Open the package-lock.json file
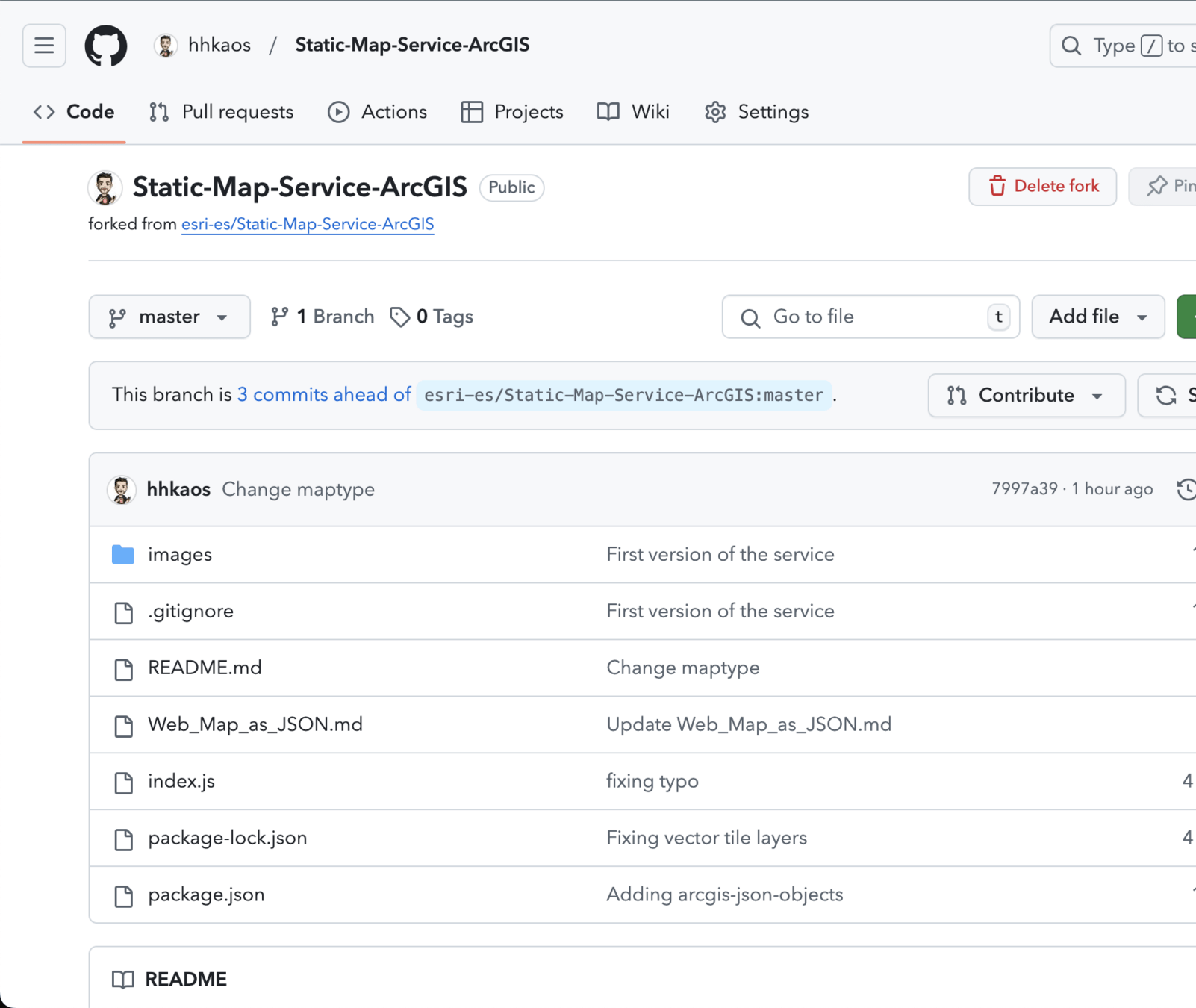This screenshot has width=1196, height=1008. (x=228, y=838)
